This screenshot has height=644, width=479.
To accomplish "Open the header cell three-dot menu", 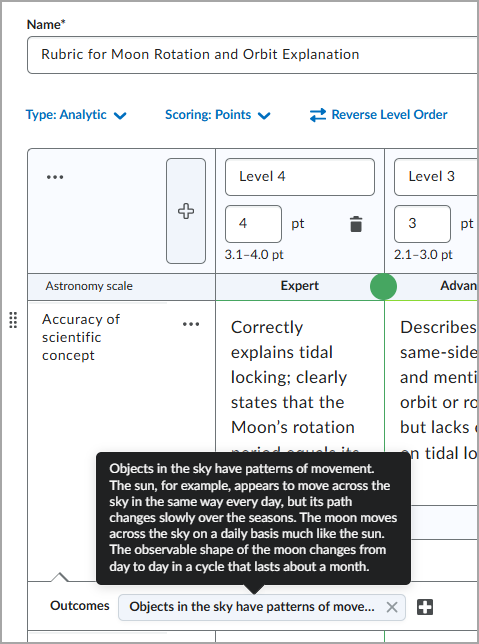I will tap(55, 177).
